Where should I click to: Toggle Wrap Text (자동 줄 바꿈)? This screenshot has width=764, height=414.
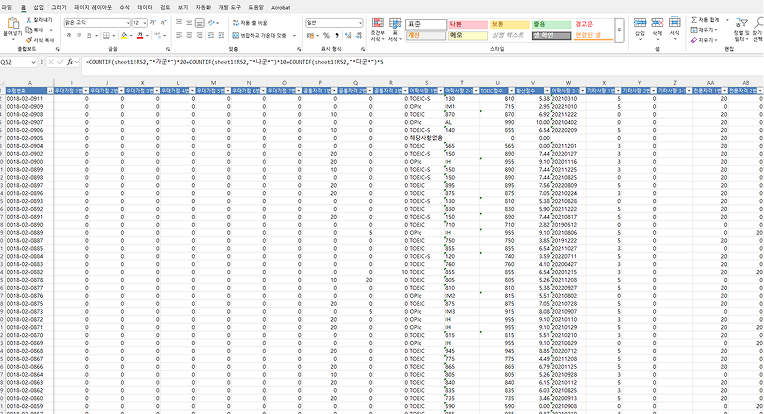(249, 22)
